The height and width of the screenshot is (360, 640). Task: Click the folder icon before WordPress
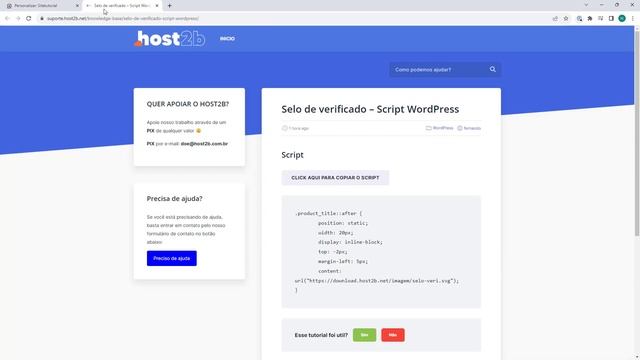429,128
